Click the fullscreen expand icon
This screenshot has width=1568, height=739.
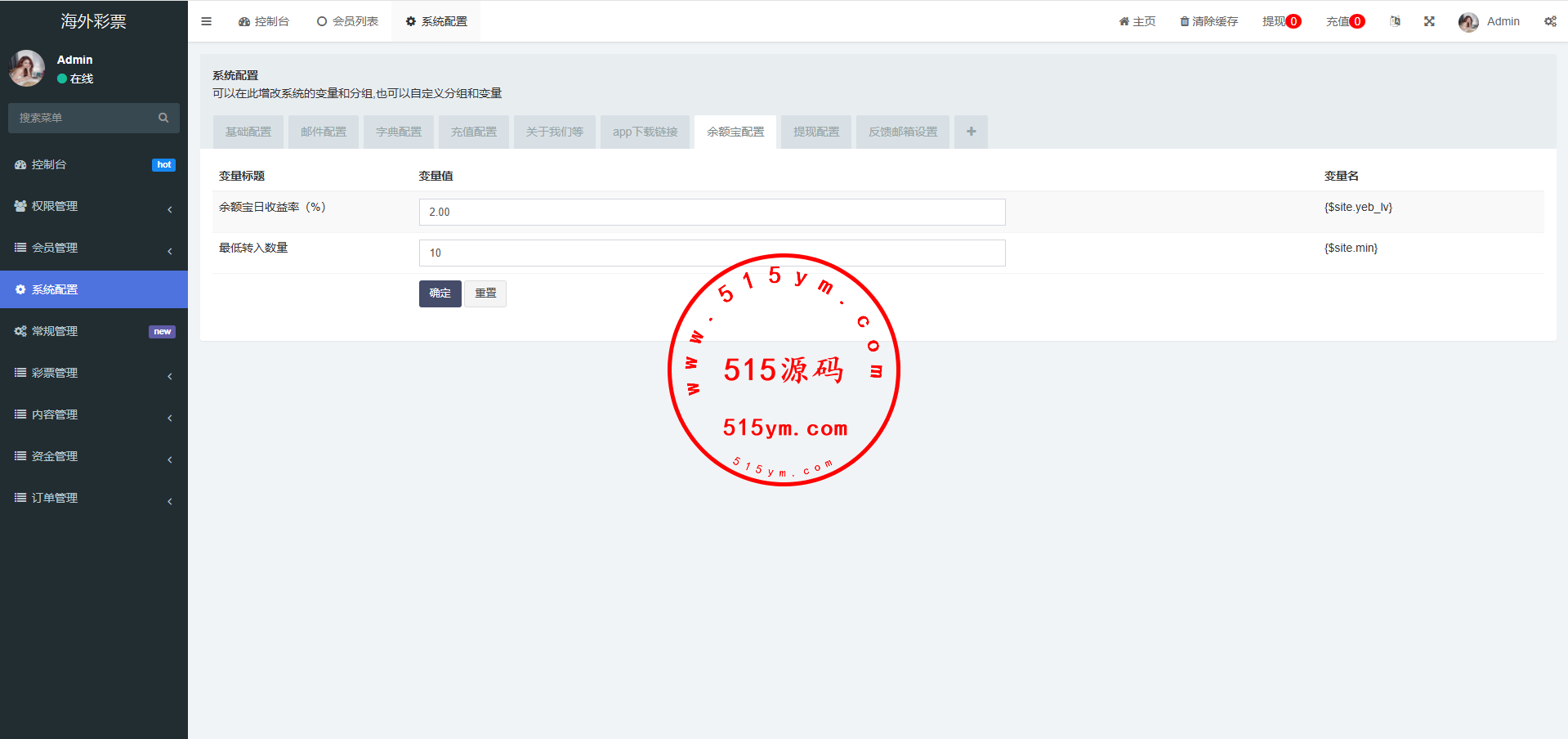point(1429,21)
